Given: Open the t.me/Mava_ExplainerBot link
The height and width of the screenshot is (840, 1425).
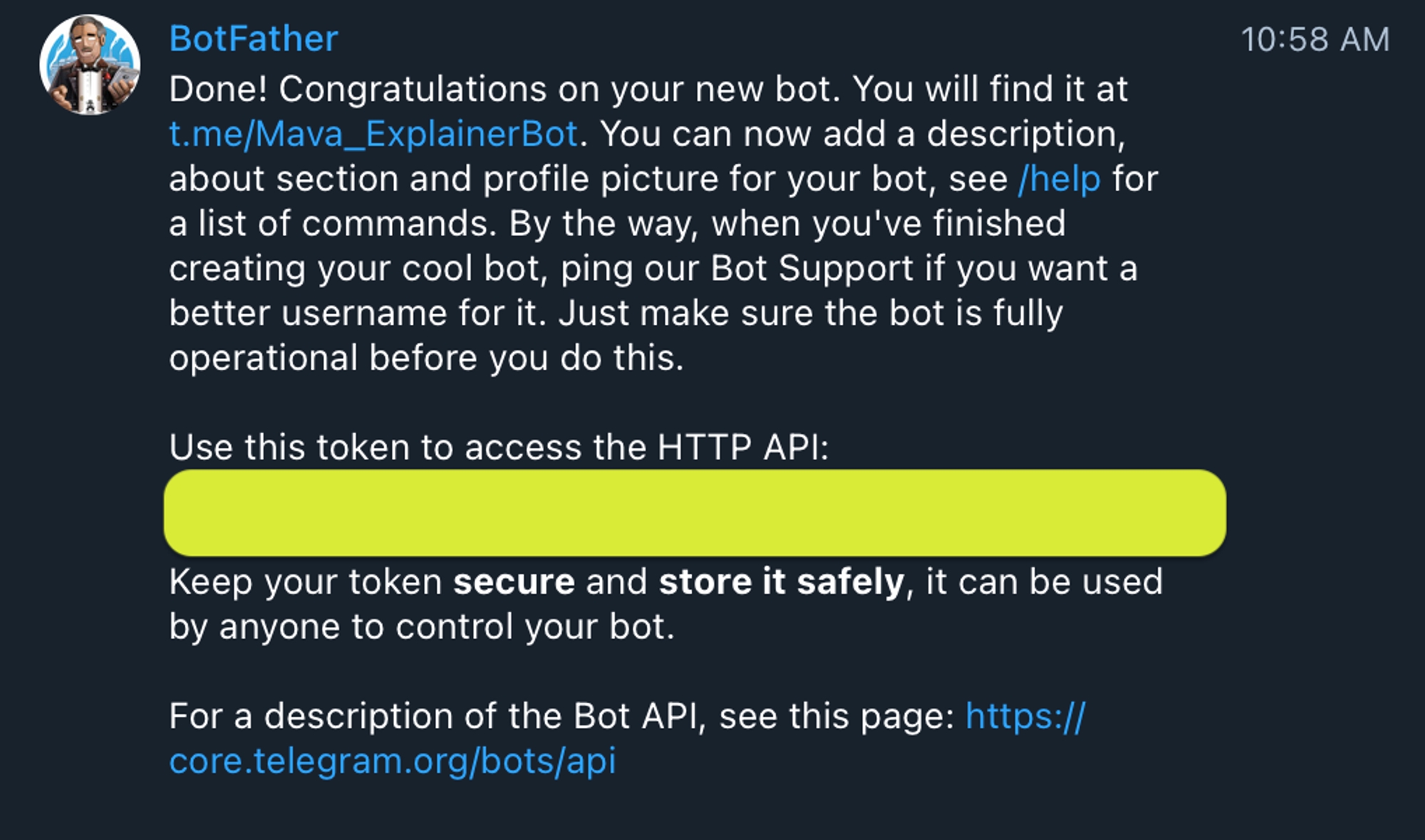Looking at the screenshot, I should point(373,134).
